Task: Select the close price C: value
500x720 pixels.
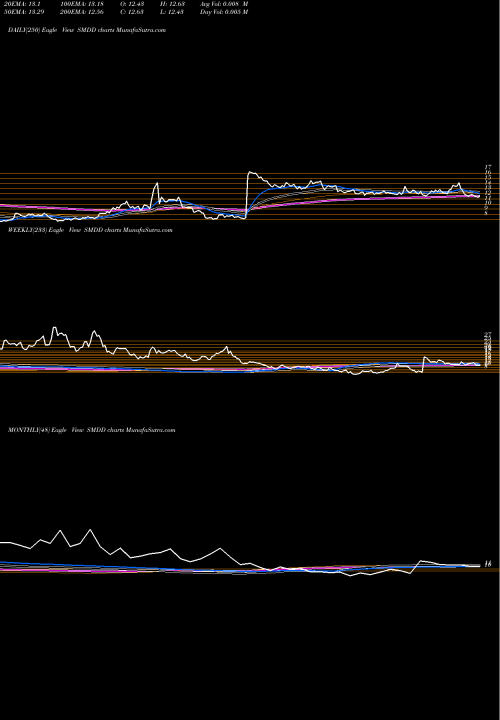Action: 133,12
